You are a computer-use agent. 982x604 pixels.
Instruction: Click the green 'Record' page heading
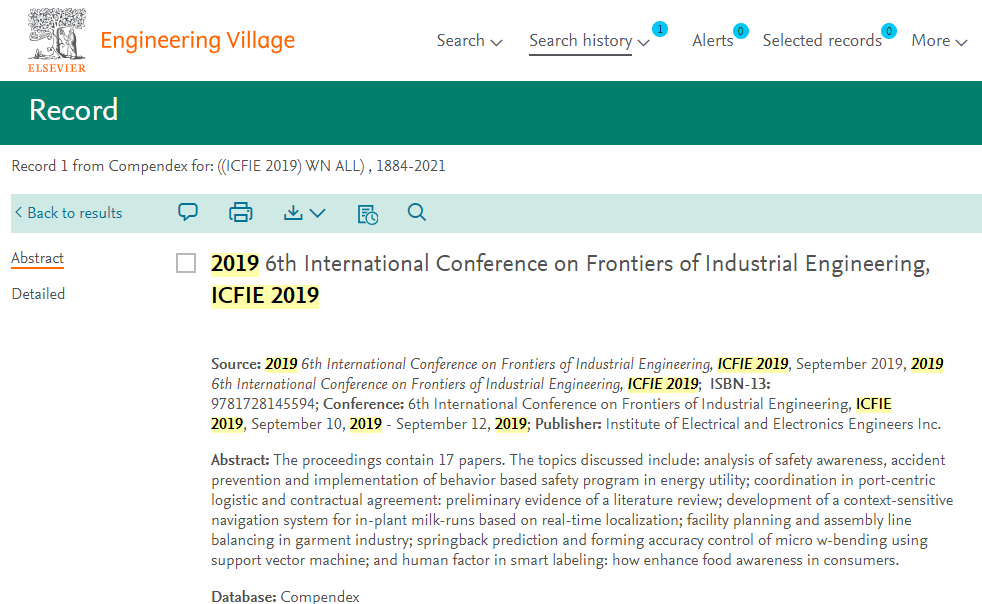tap(73, 110)
